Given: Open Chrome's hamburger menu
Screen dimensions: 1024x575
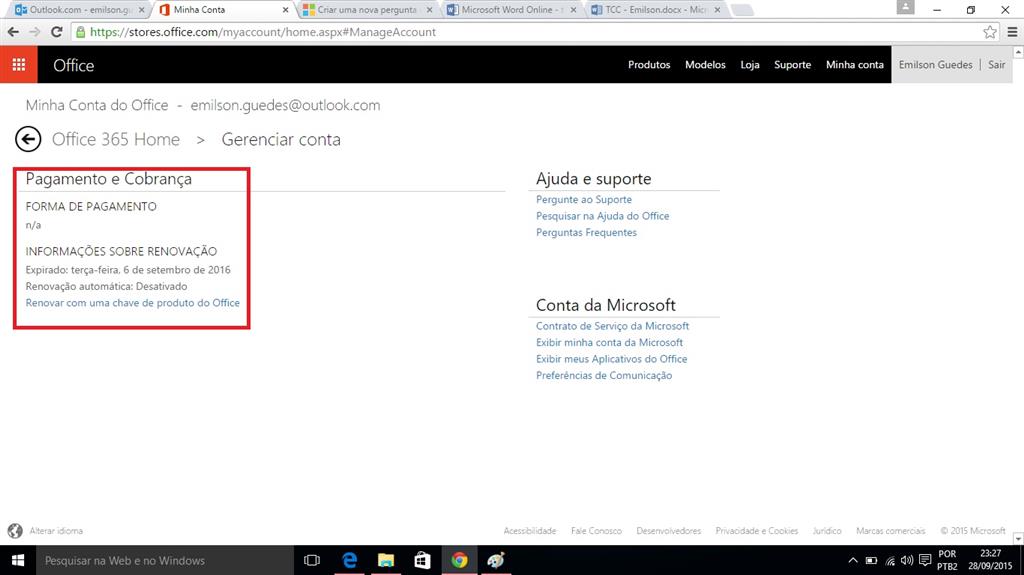Looking at the screenshot, I should pyautogui.click(x=1012, y=31).
